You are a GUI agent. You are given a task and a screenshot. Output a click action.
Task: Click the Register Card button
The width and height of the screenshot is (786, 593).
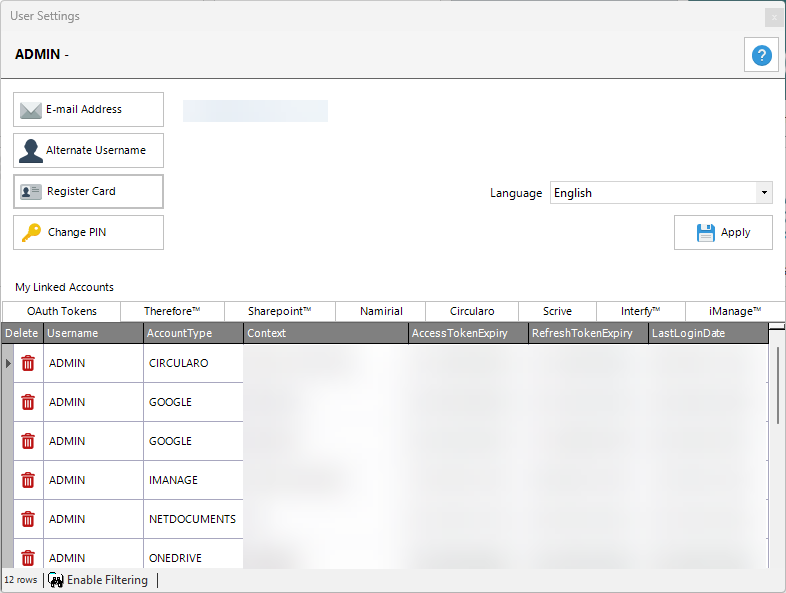pos(88,191)
